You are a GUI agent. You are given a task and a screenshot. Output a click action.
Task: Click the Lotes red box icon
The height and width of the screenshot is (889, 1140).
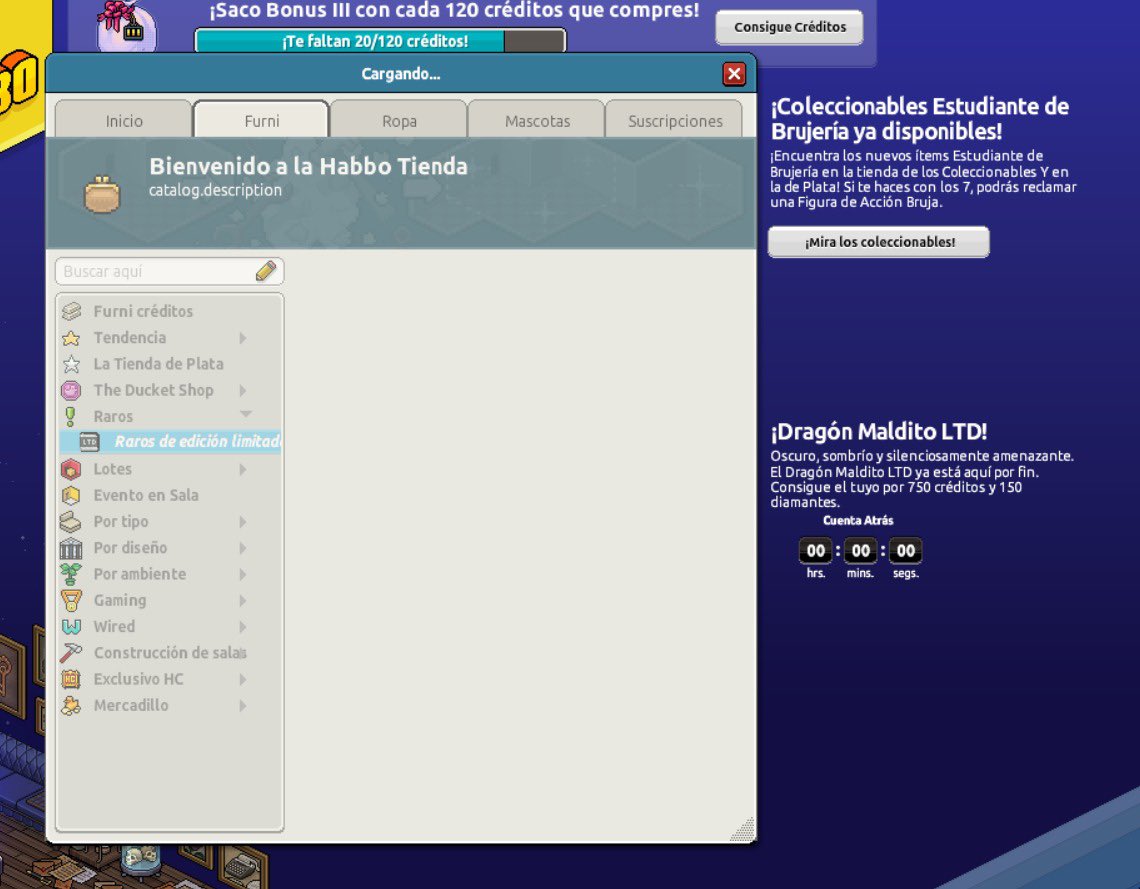71,470
